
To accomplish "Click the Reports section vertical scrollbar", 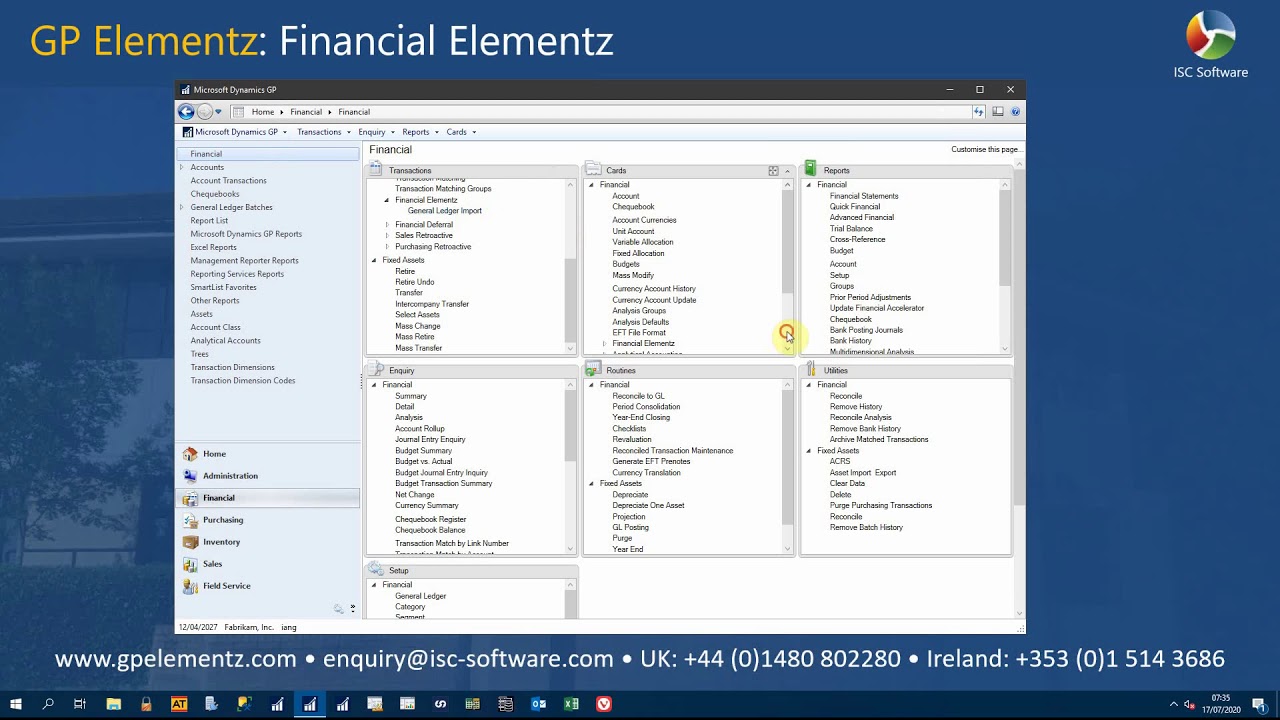I will point(1005,266).
